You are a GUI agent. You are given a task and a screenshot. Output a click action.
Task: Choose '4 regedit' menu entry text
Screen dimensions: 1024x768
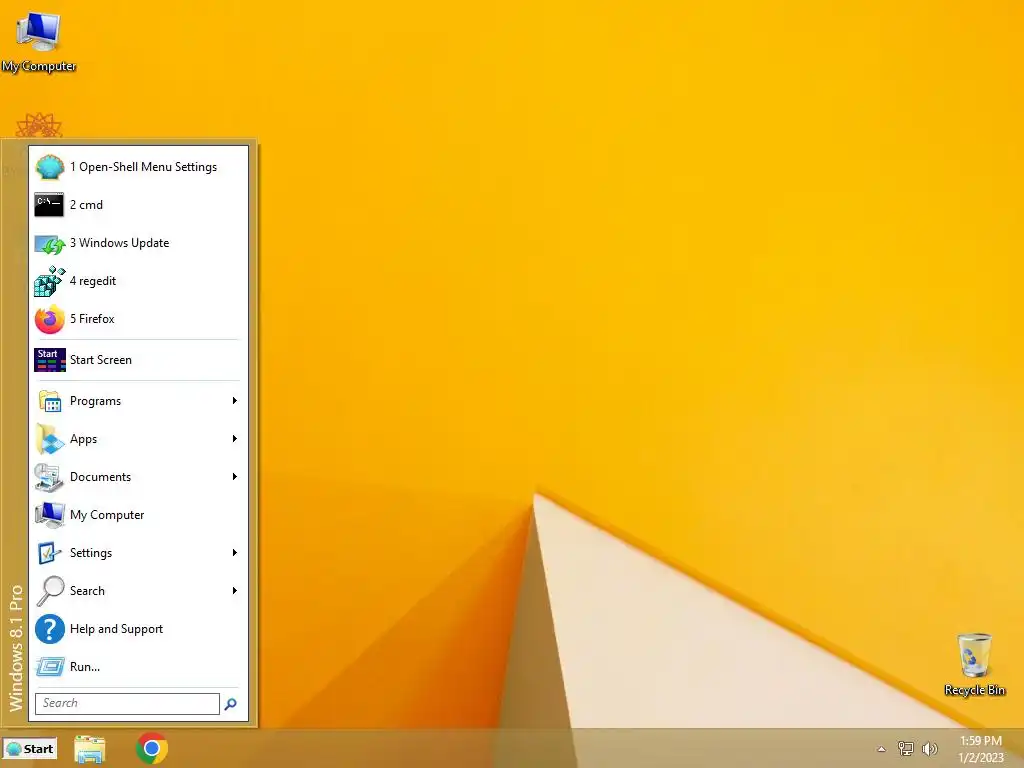93,281
